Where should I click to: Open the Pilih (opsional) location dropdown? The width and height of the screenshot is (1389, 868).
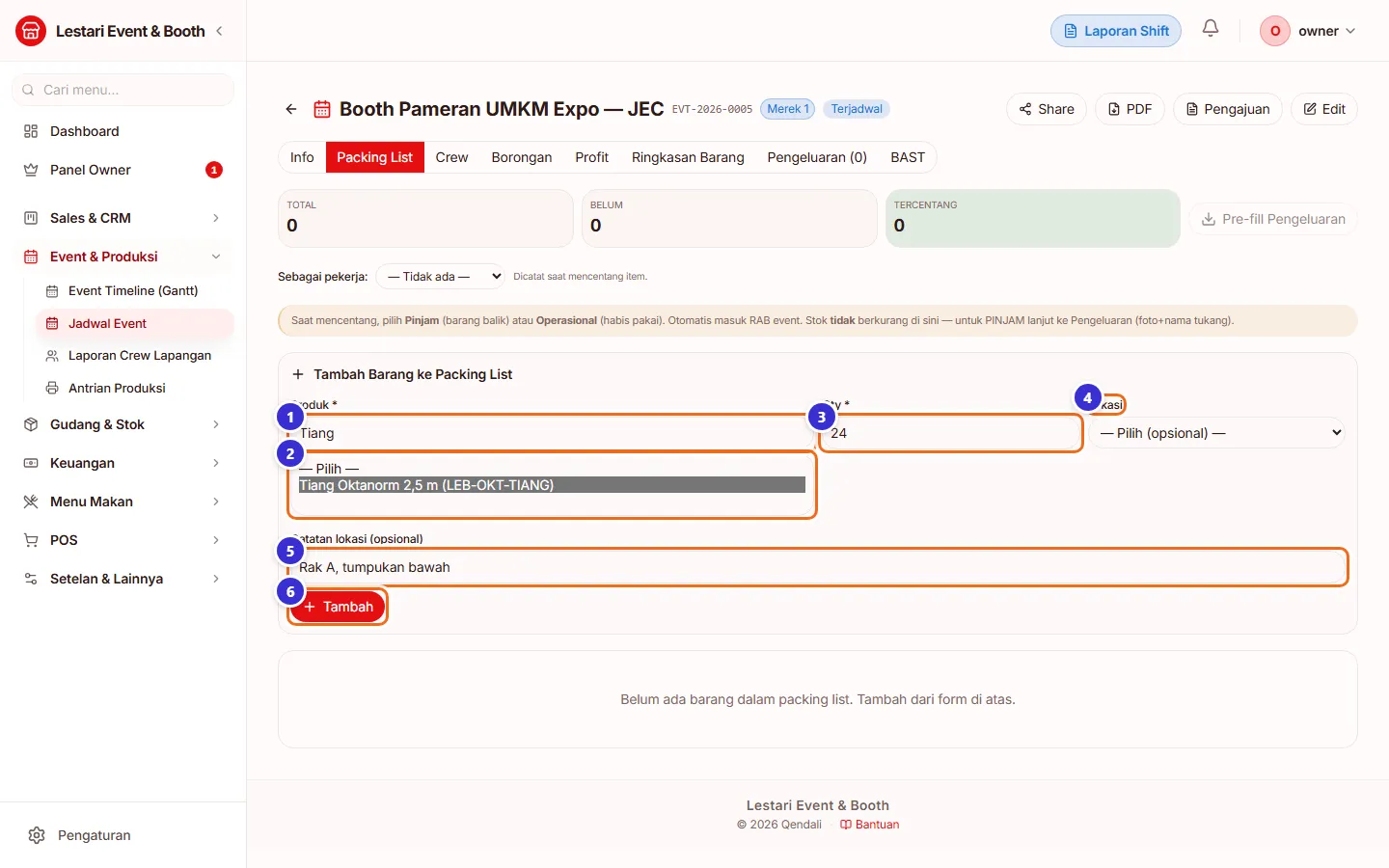pyautogui.click(x=1218, y=433)
